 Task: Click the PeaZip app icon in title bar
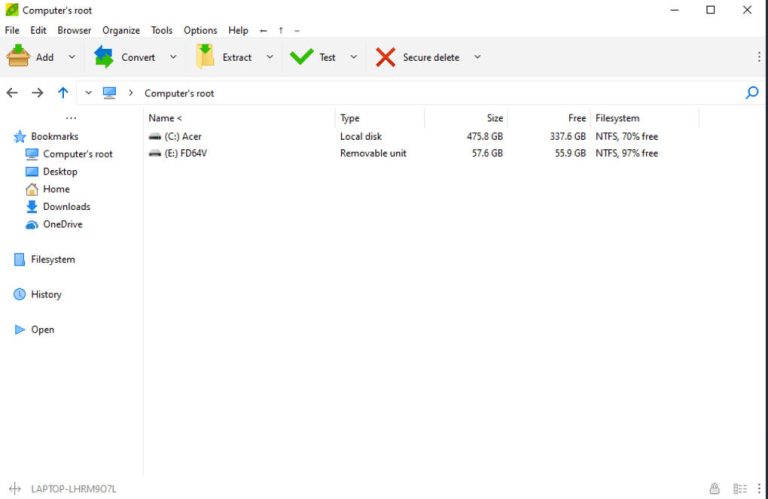click(12, 10)
